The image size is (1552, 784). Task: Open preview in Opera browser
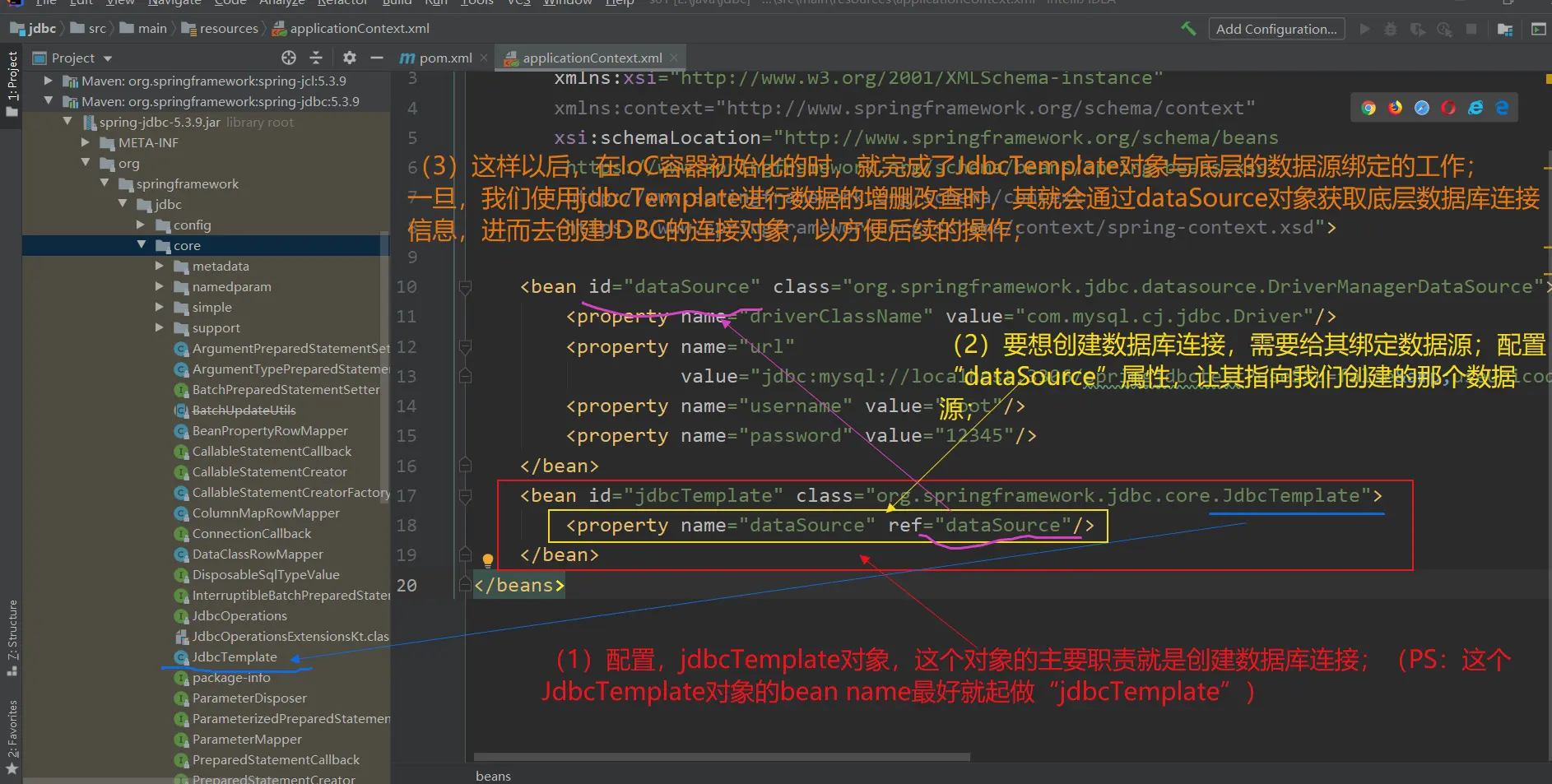pos(1448,108)
